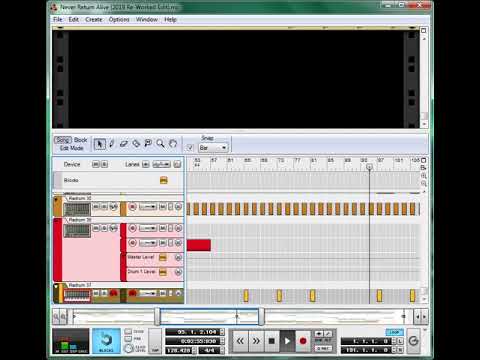Toggle the Loop button in transport
The width and height of the screenshot is (480, 360).
point(395,332)
